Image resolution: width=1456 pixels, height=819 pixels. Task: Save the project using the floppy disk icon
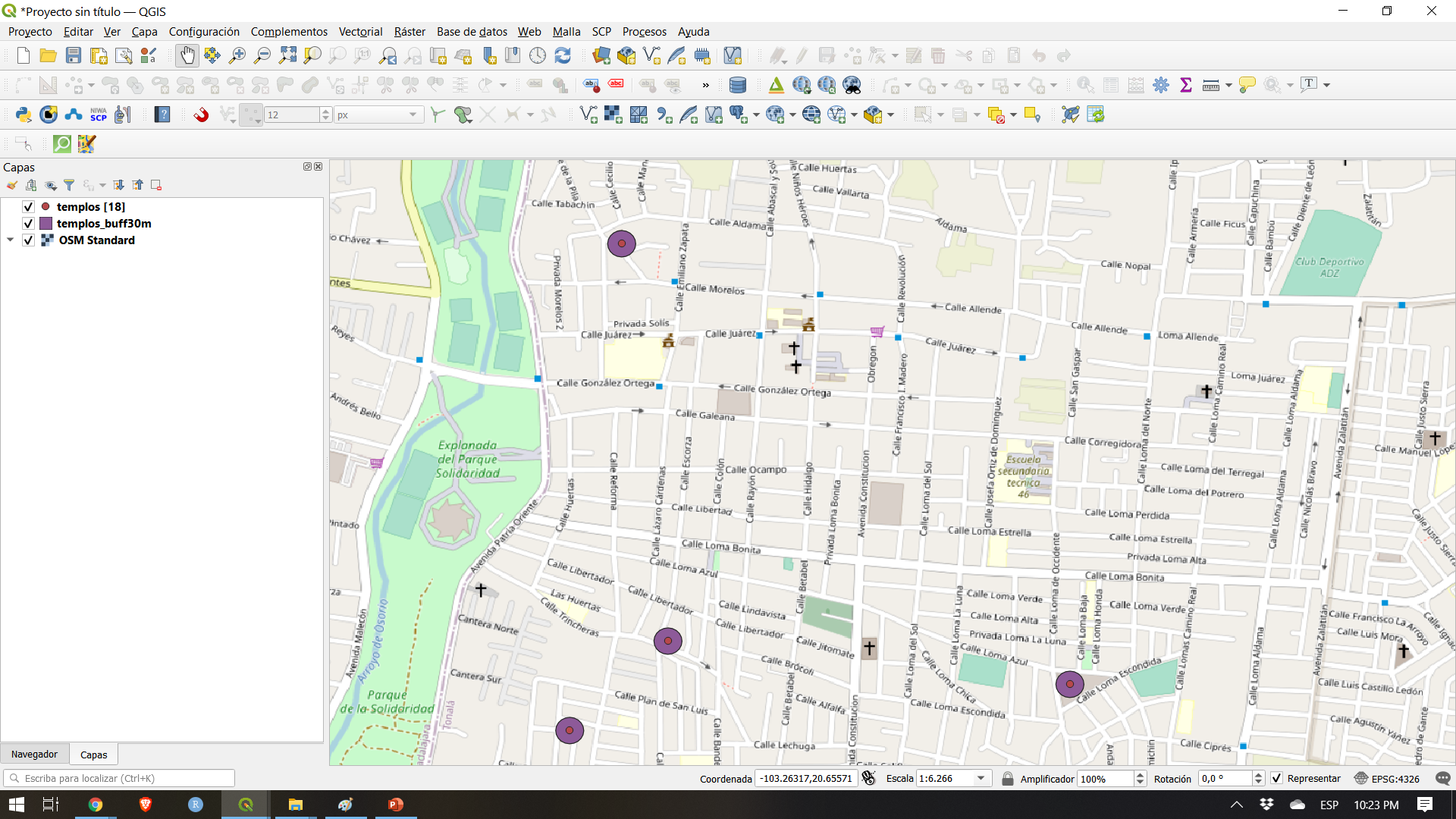point(74,55)
